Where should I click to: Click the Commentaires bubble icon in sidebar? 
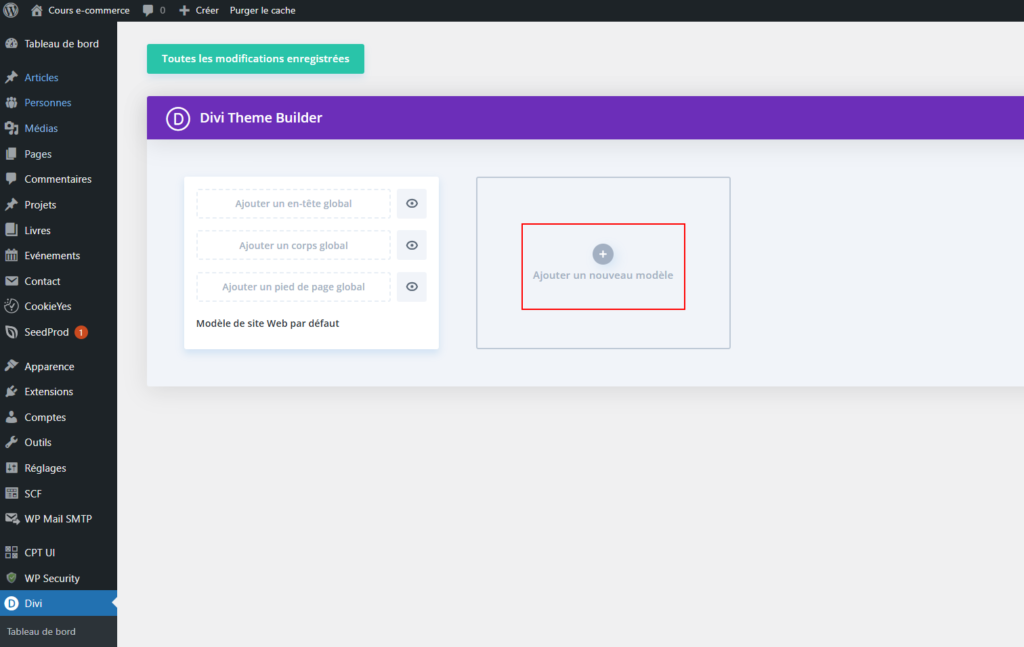pos(11,179)
